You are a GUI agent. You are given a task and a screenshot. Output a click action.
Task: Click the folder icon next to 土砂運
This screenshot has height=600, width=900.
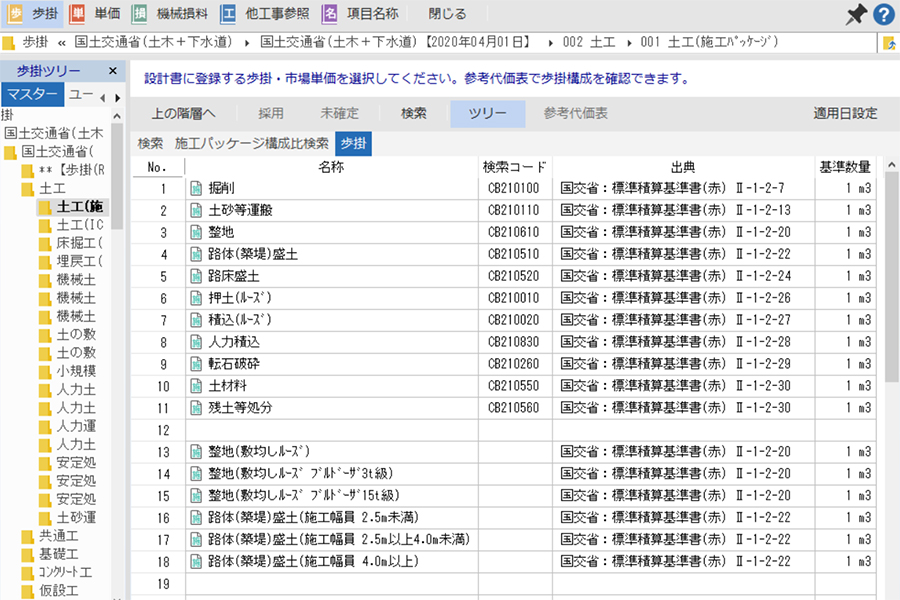click(45, 518)
